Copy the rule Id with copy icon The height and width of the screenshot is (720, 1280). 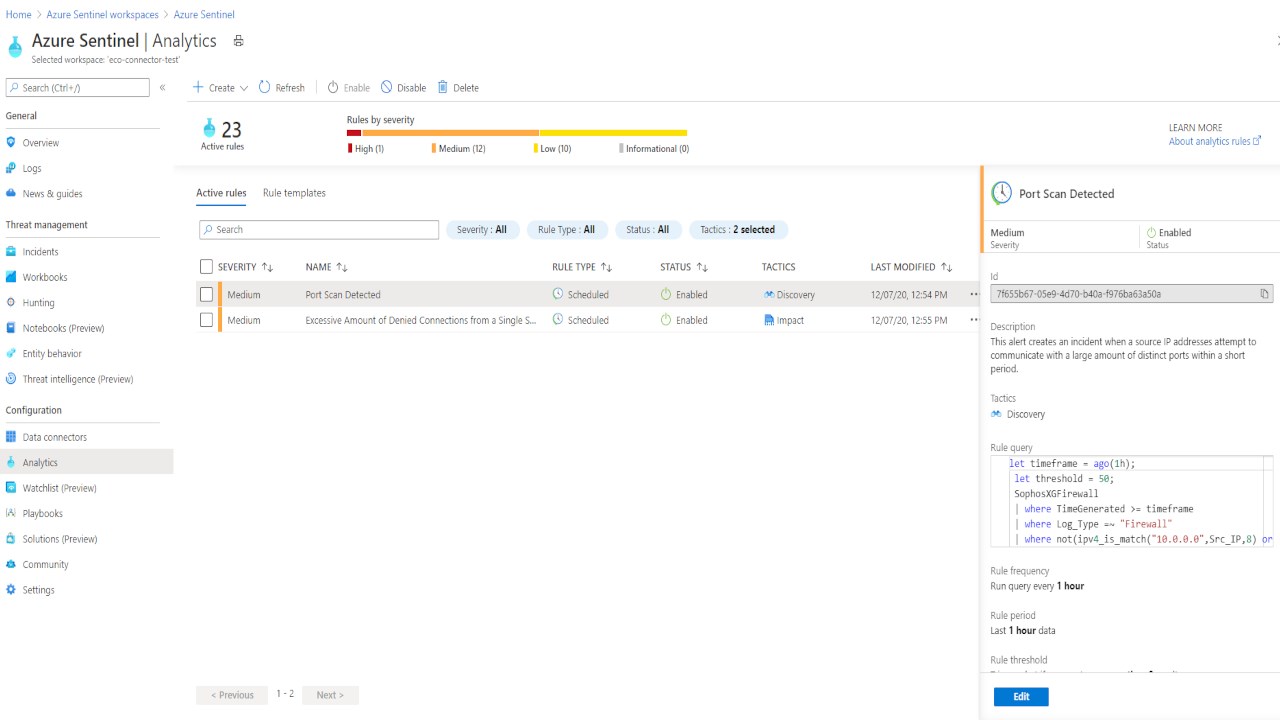1264,294
